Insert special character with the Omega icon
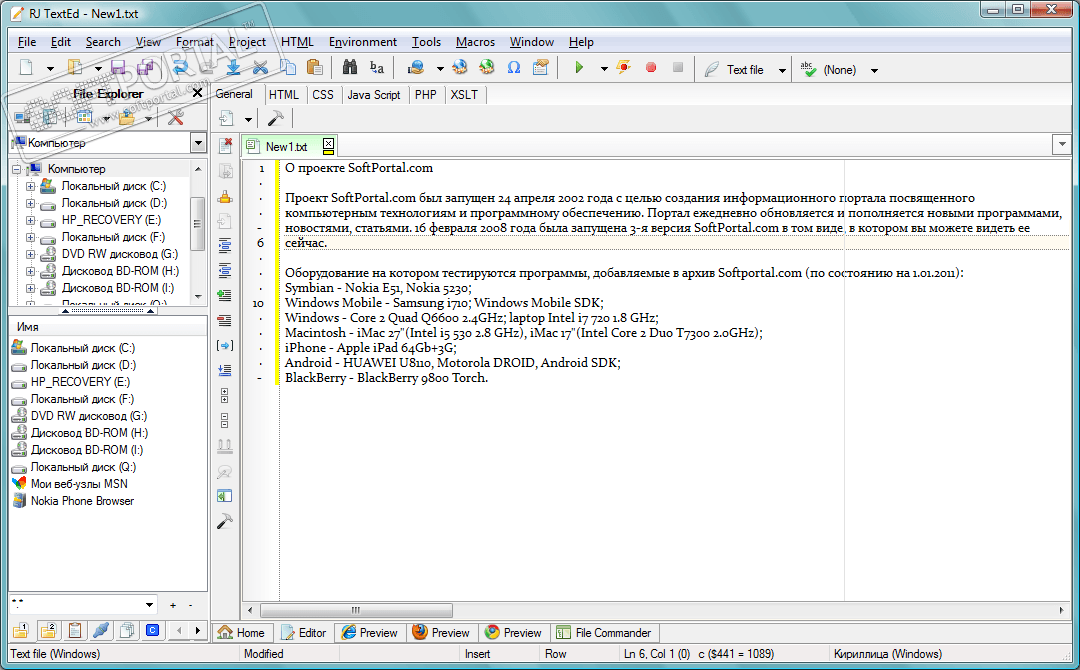Screen dimensions: 1080x670 514,67
